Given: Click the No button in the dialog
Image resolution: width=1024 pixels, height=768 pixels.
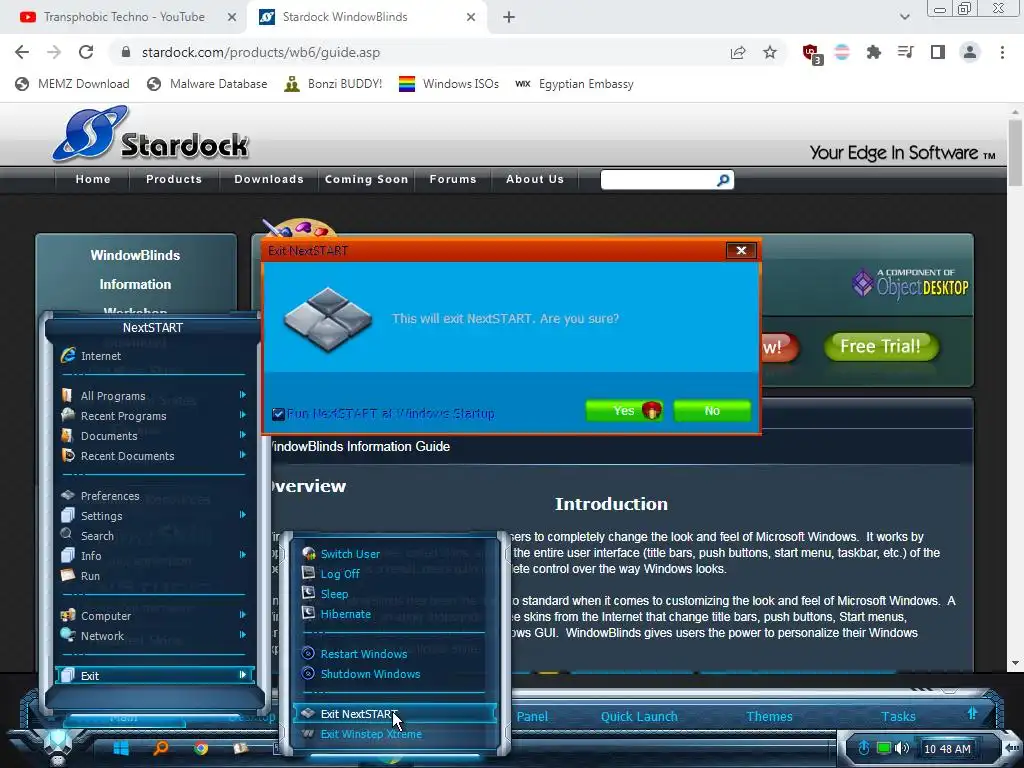Looking at the screenshot, I should point(712,411).
